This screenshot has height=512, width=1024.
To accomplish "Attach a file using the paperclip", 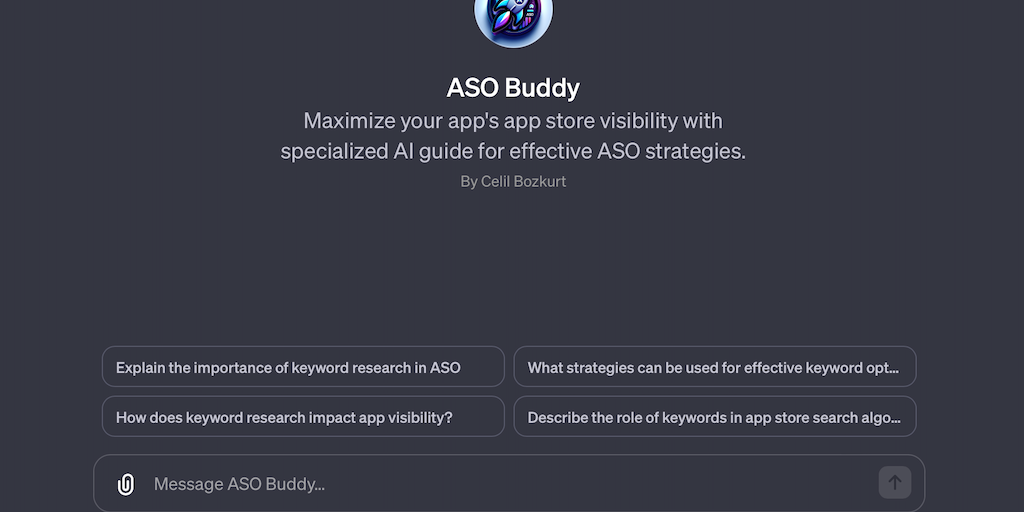I will pyautogui.click(x=126, y=484).
